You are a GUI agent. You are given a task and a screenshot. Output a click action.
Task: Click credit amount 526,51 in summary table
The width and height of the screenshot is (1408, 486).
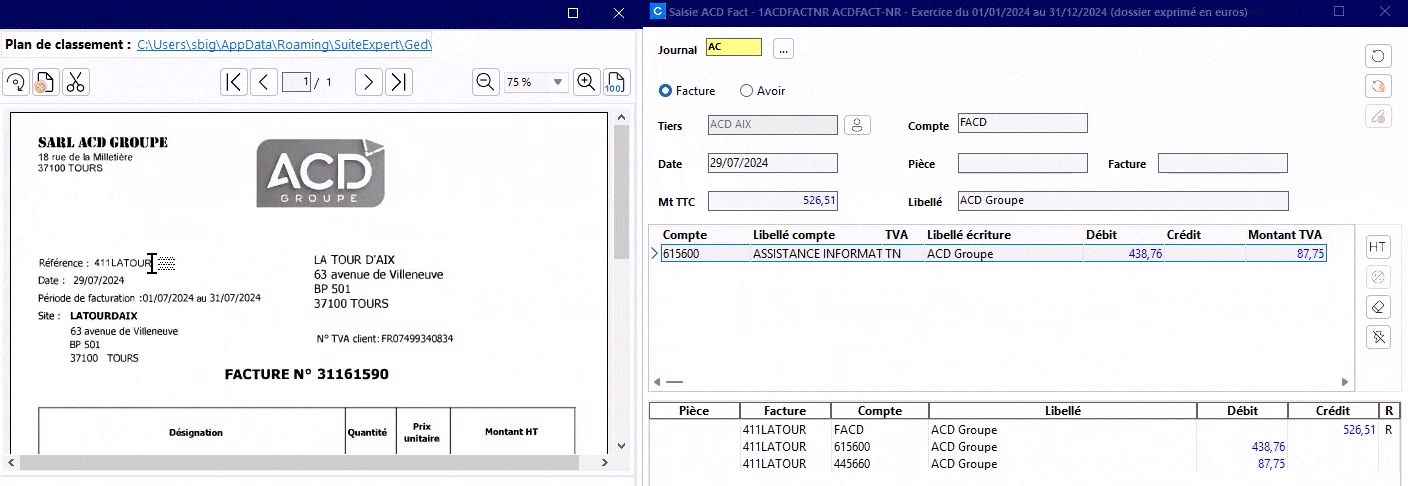click(x=1358, y=430)
